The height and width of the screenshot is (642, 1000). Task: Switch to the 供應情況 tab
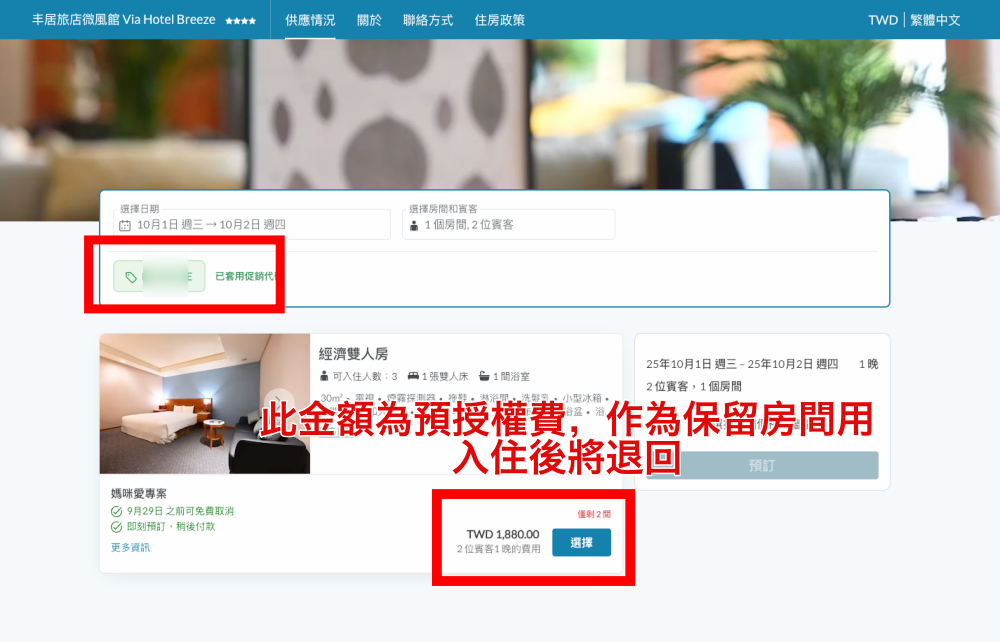[310, 20]
